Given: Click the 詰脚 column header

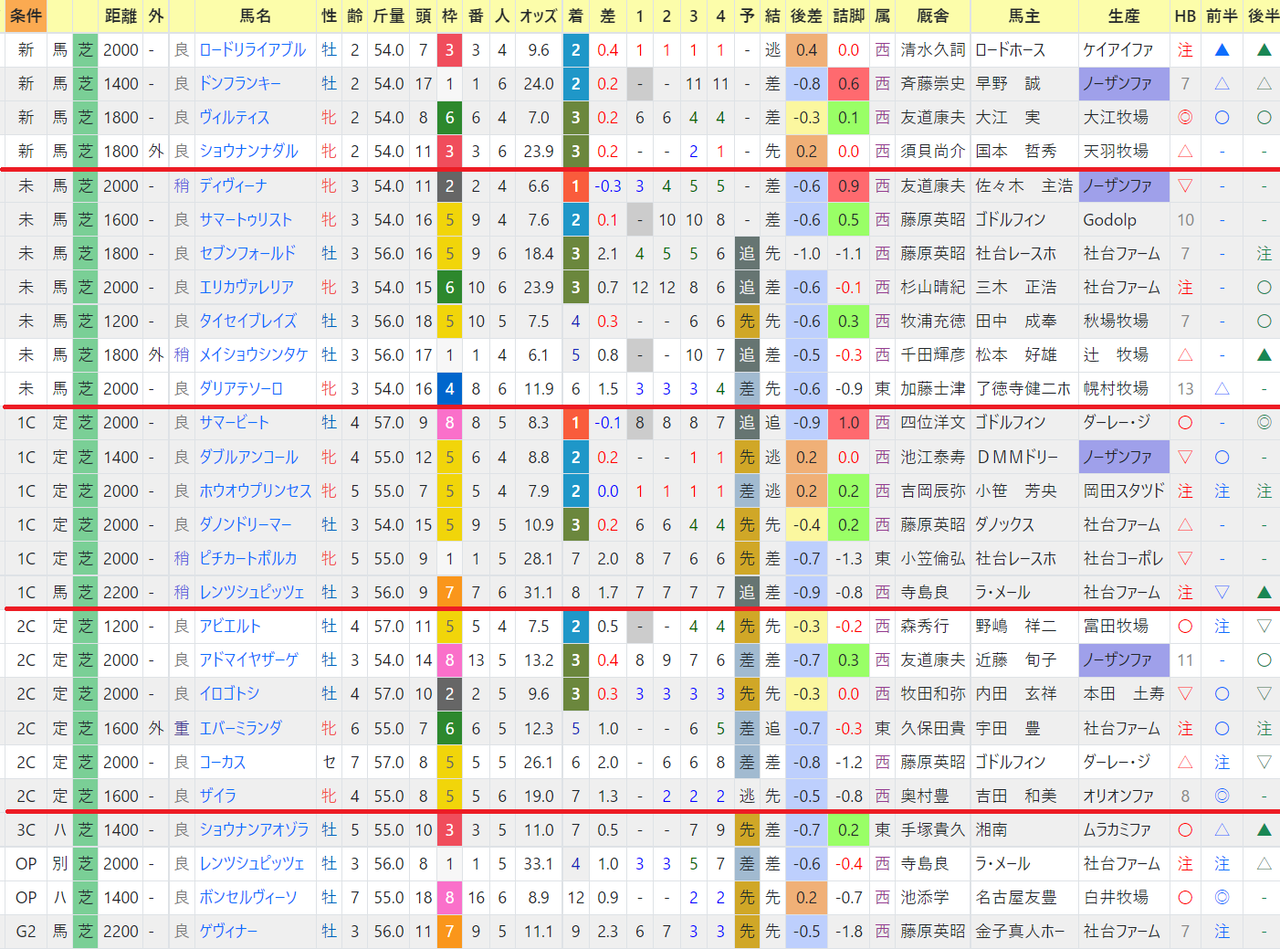Looking at the screenshot, I should (848, 16).
